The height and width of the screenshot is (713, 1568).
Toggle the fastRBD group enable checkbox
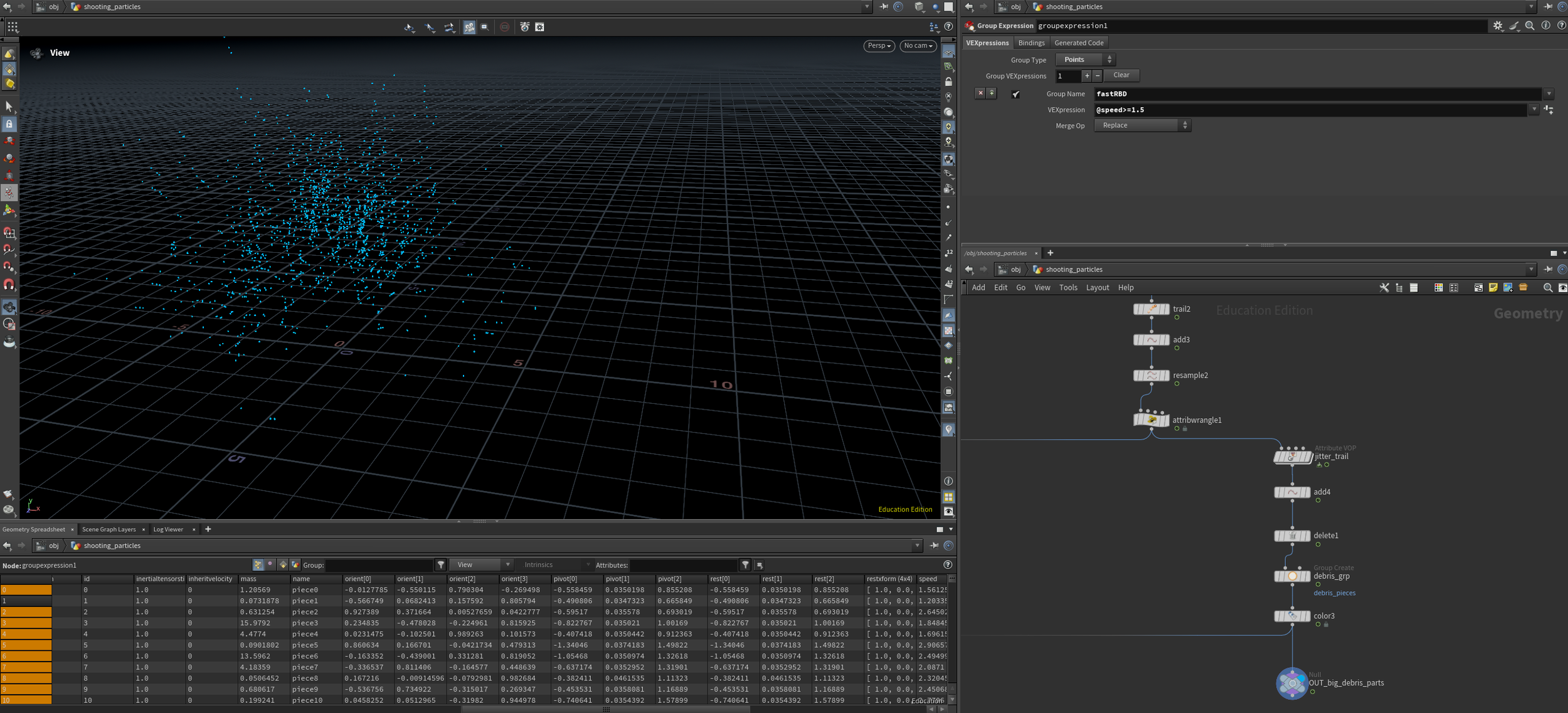point(1015,94)
